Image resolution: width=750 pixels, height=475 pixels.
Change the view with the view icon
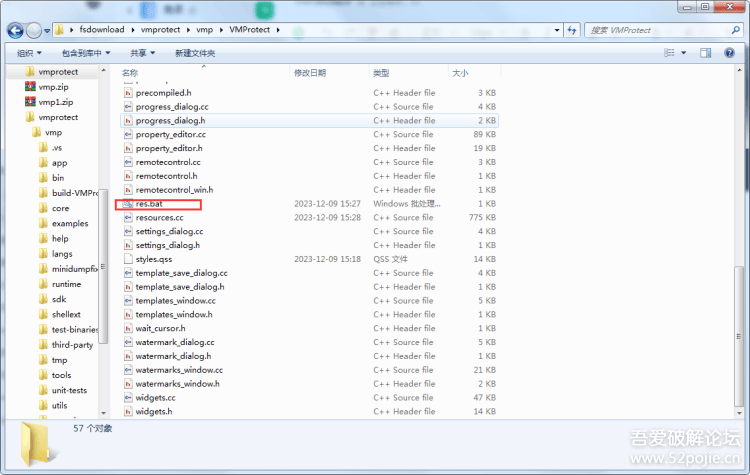669,53
